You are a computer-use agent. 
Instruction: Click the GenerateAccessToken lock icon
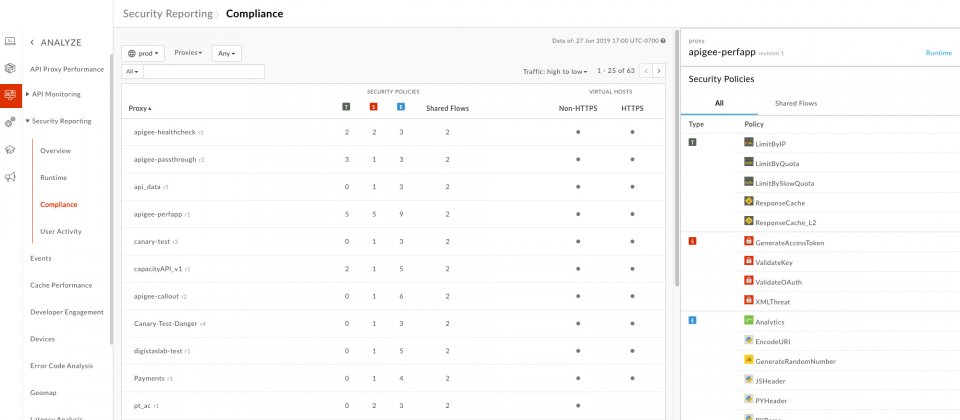click(748, 241)
